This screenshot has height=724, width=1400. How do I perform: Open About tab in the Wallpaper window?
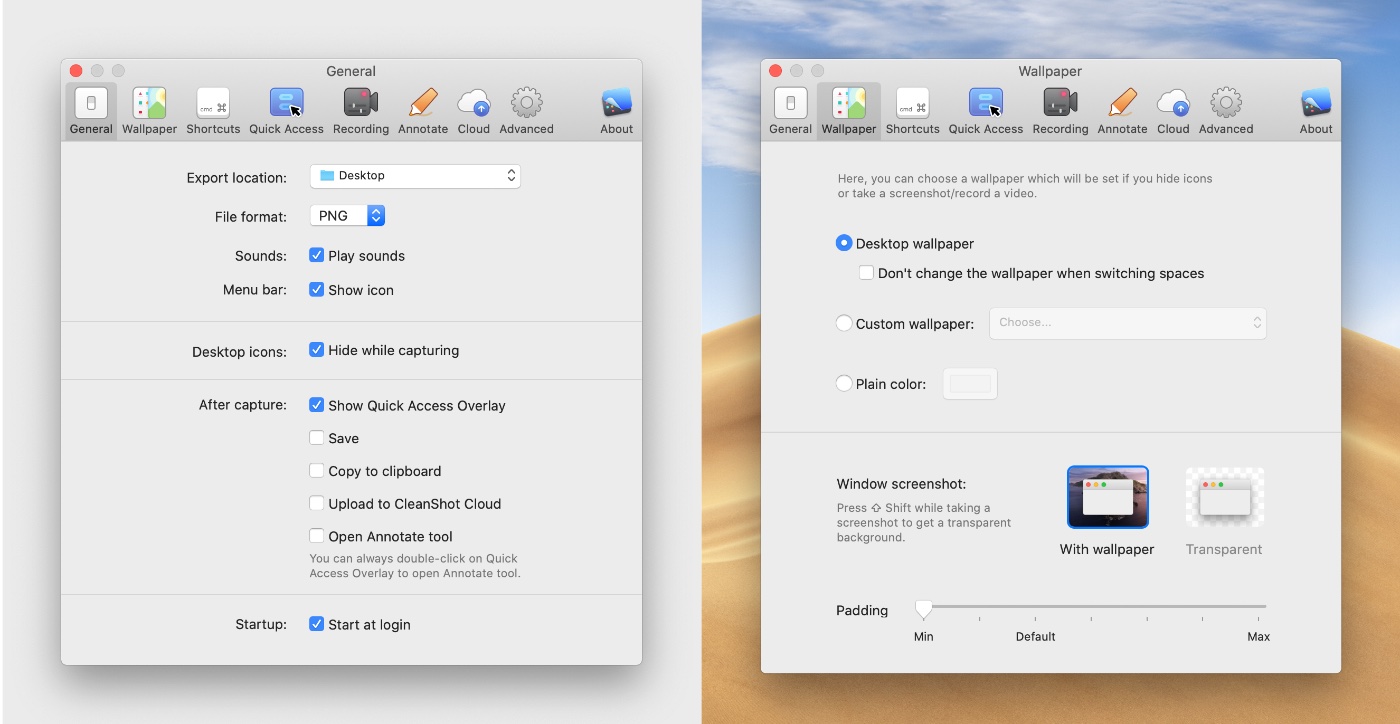[x=1316, y=111]
